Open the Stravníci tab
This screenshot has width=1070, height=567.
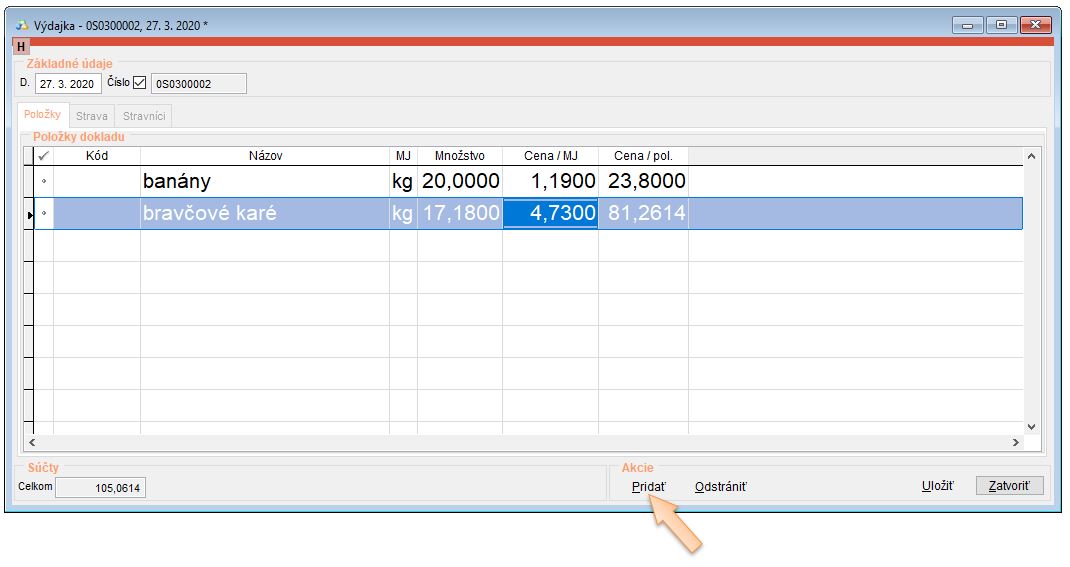[x=144, y=116]
